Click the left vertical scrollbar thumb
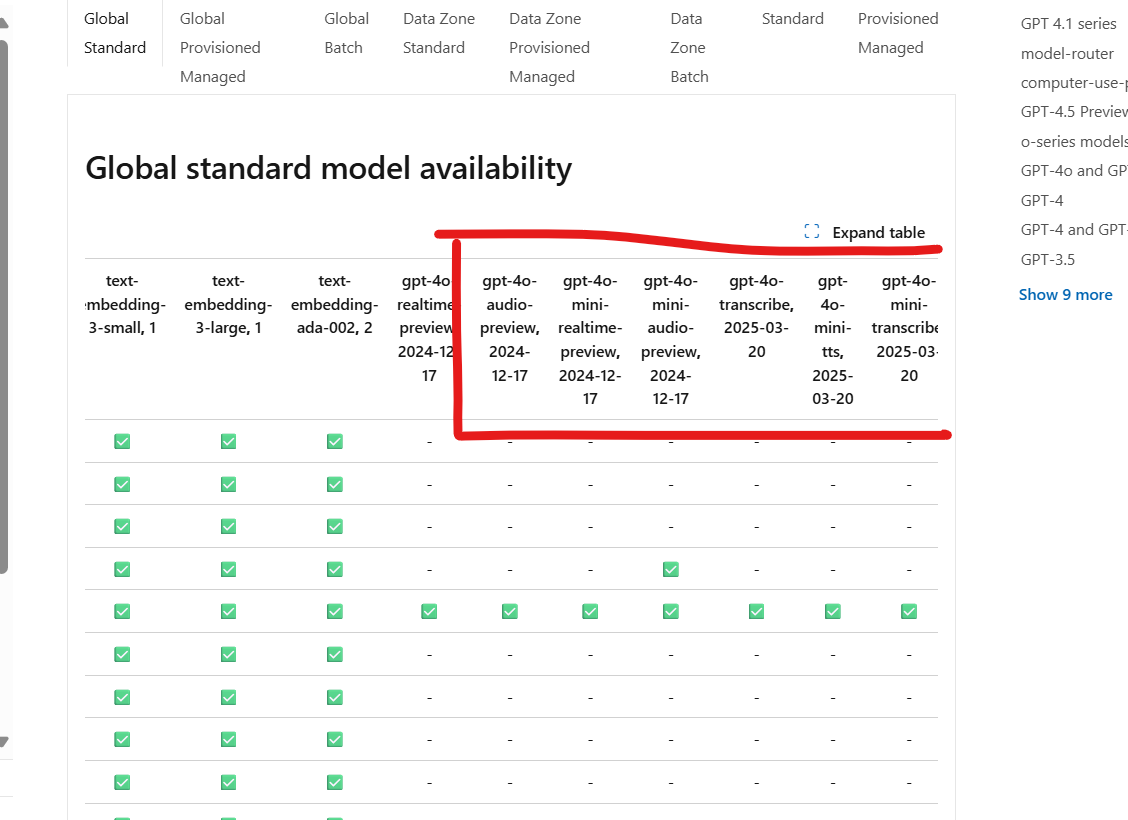This screenshot has height=820, width=1128. (4, 307)
